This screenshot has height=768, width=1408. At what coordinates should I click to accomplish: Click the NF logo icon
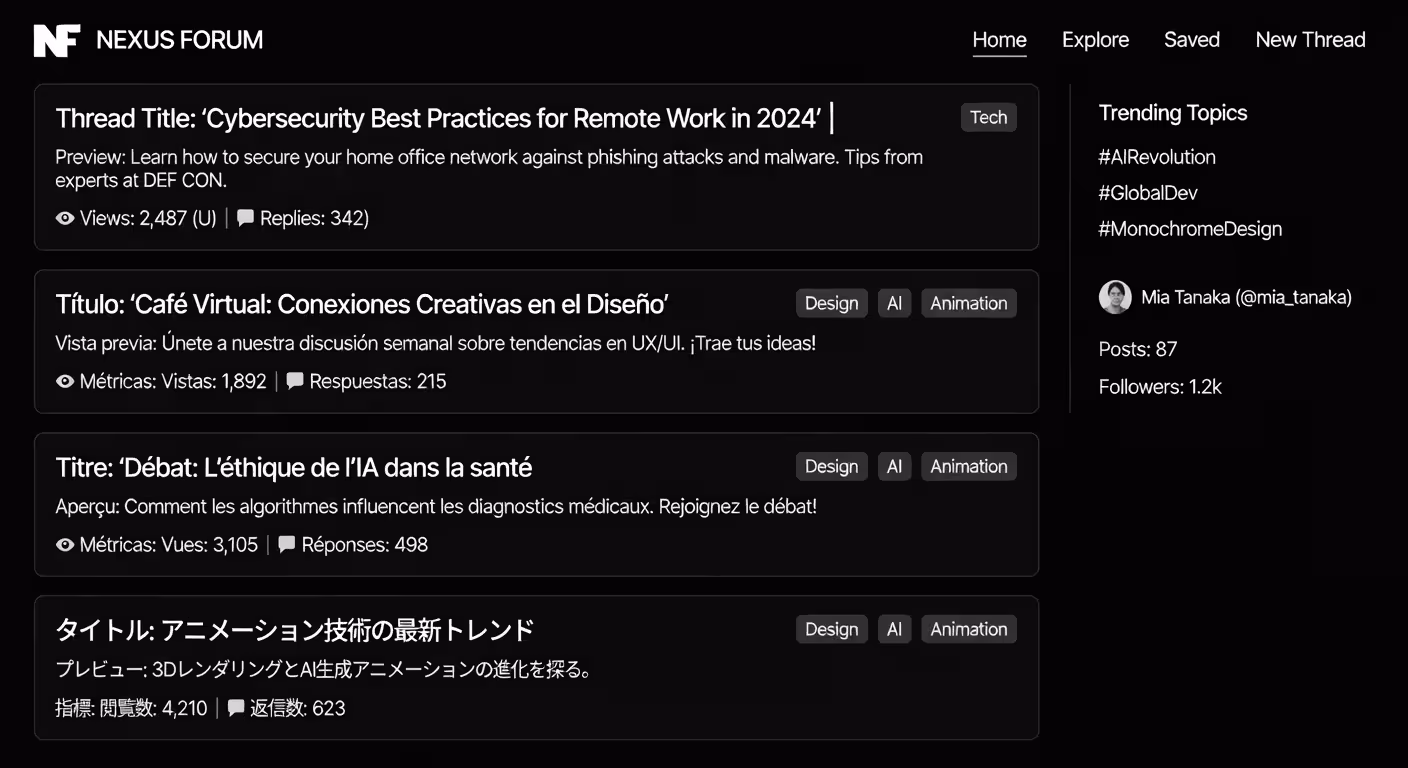pos(57,40)
